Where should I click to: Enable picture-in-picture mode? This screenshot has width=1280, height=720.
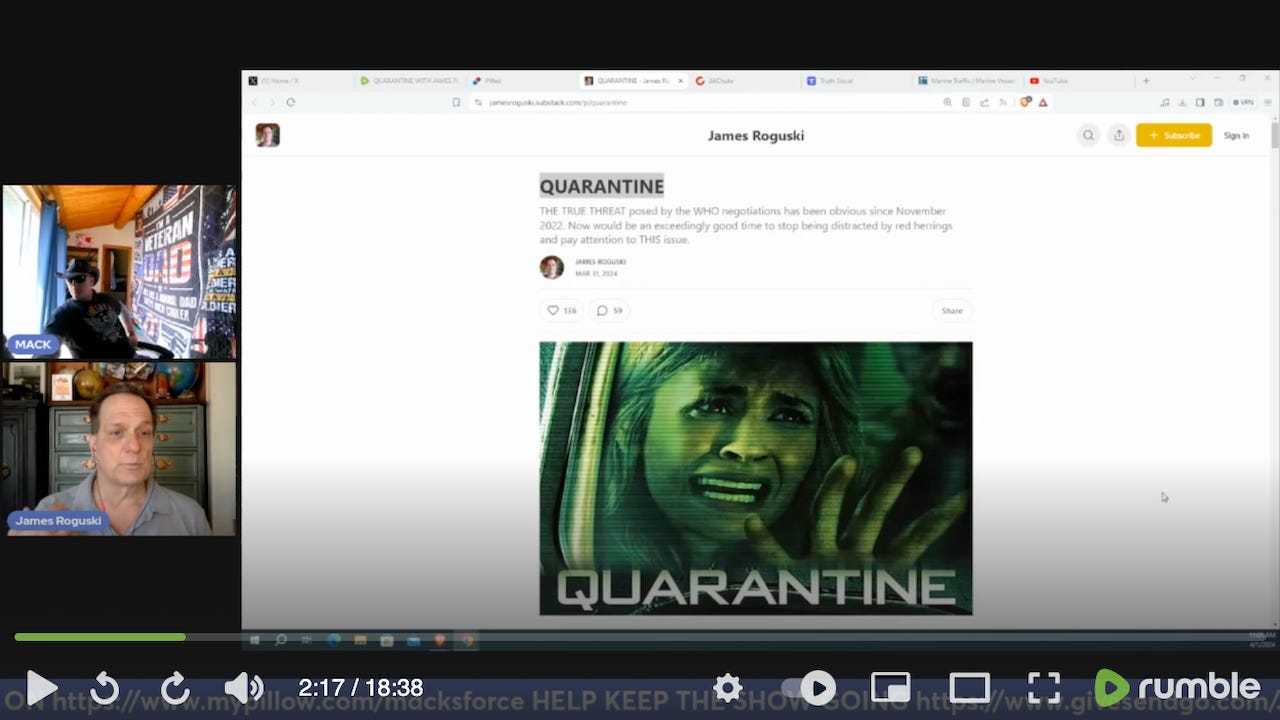pos(890,688)
